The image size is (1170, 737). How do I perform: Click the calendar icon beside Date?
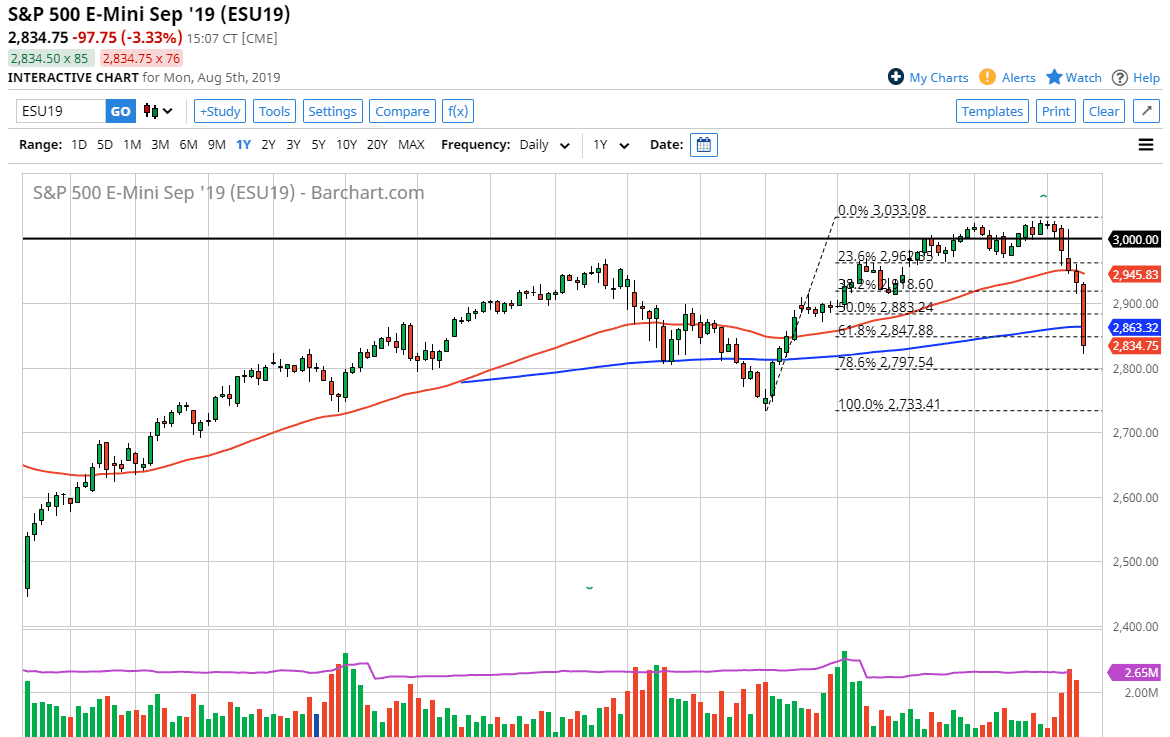(703, 144)
